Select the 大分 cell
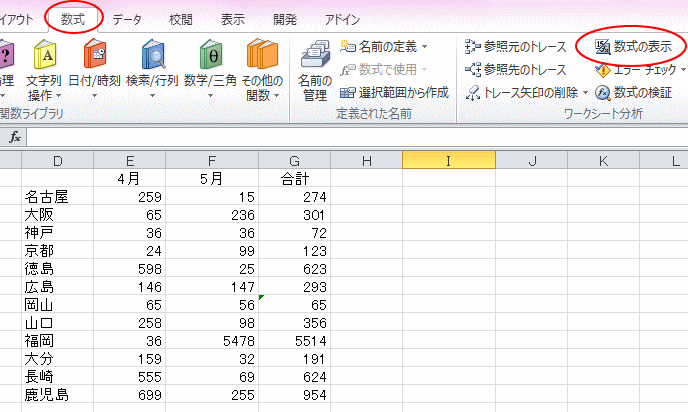This screenshot has width=688, height=412. coord(57,358)
